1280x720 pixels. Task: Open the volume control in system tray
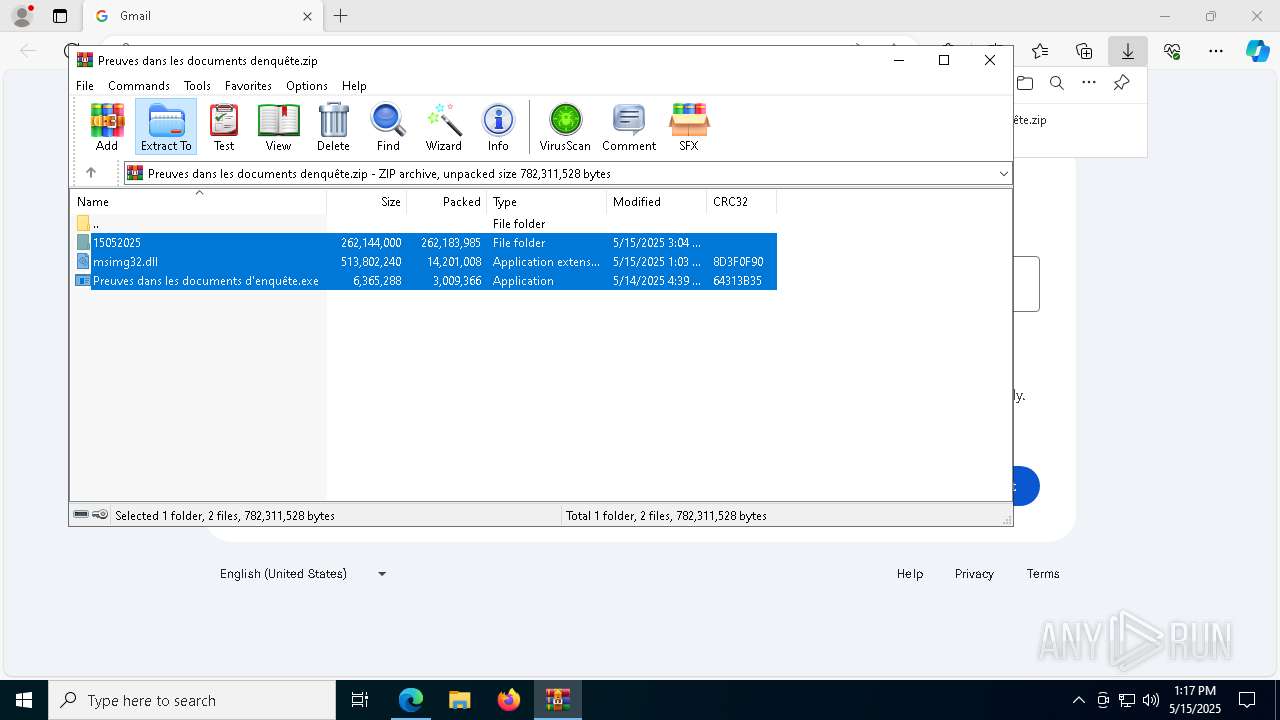click(x=1151, y=700)
